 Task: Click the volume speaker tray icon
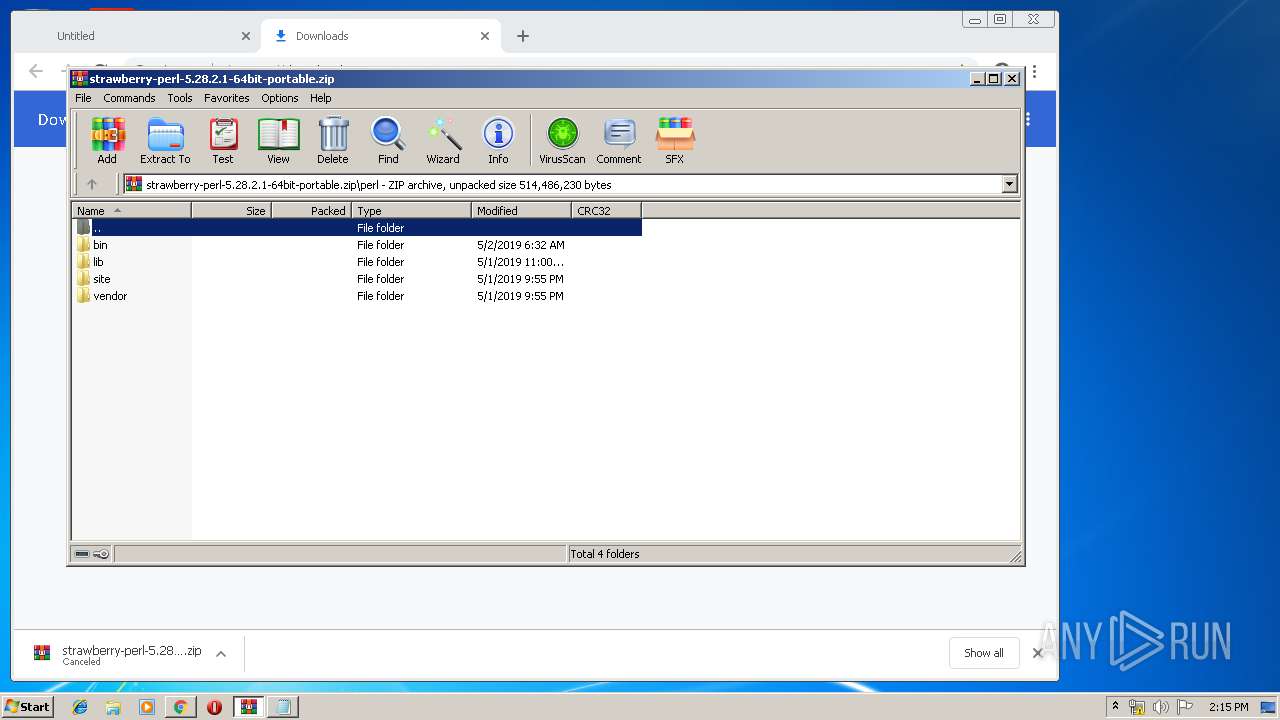point(1160,707)
